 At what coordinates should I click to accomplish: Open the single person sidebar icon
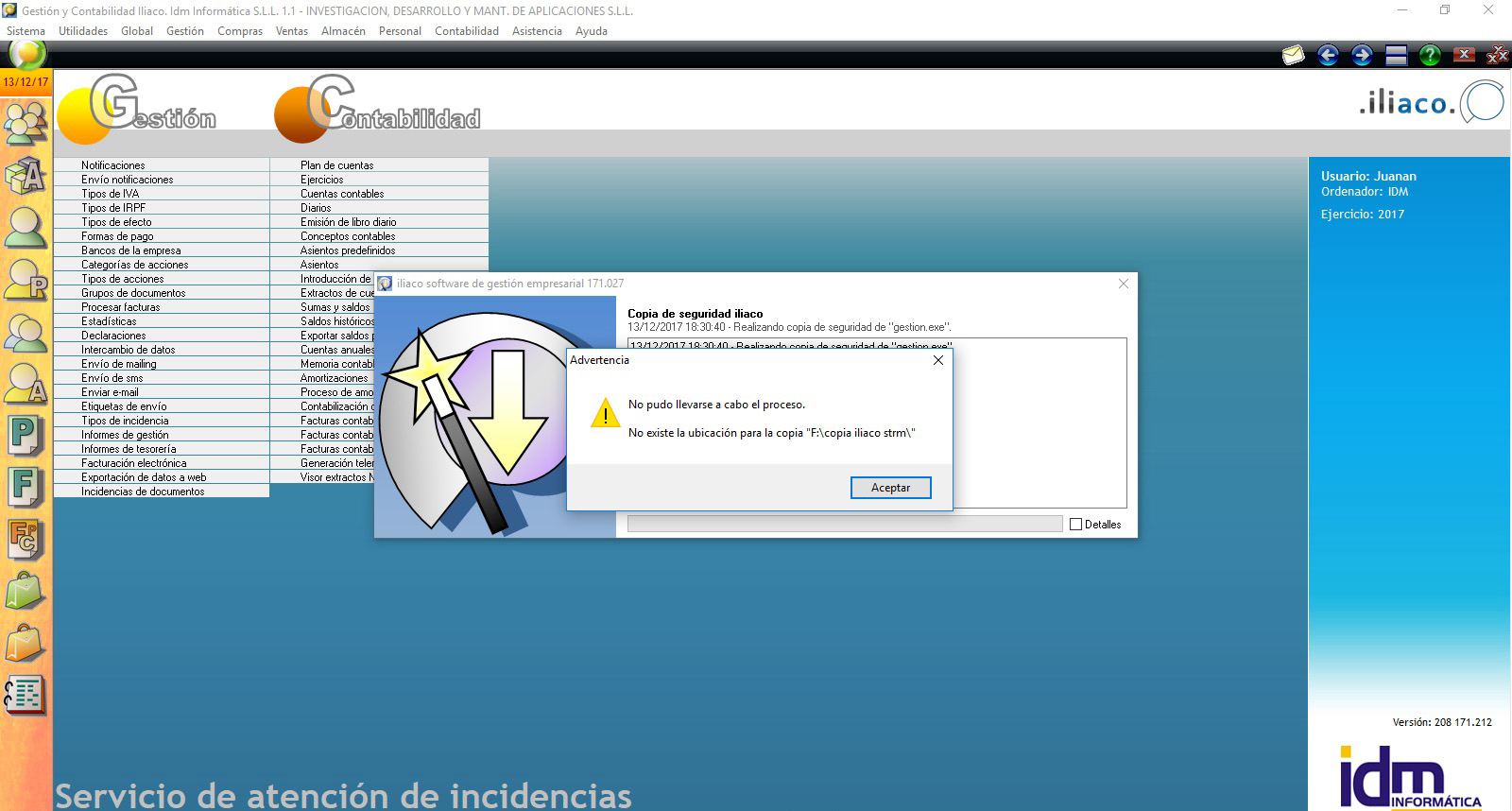tap(26, 228)
